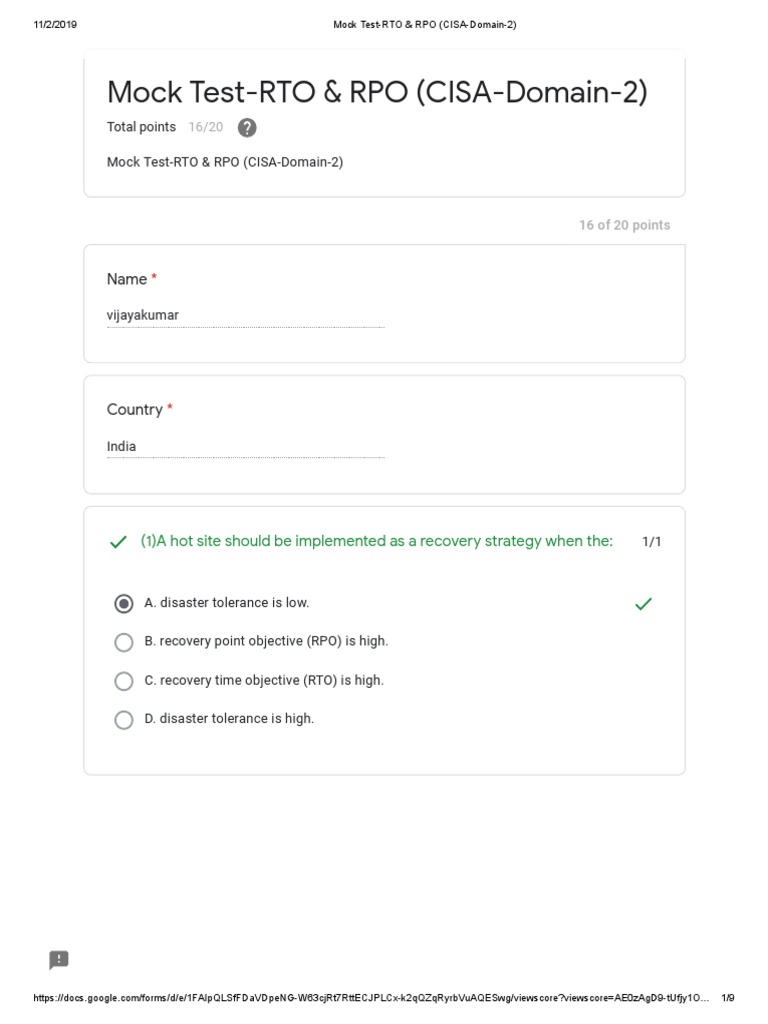This screenshot has height=1024, width=768.
Task: Click green check mark before question 1
Action: 118,542
